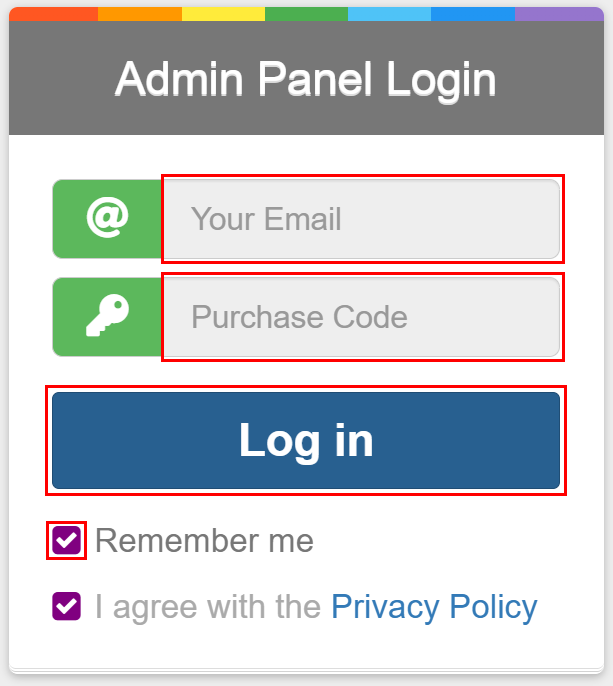Click the @ email icon
Screen dimensions: 613x686
(107, 219)
